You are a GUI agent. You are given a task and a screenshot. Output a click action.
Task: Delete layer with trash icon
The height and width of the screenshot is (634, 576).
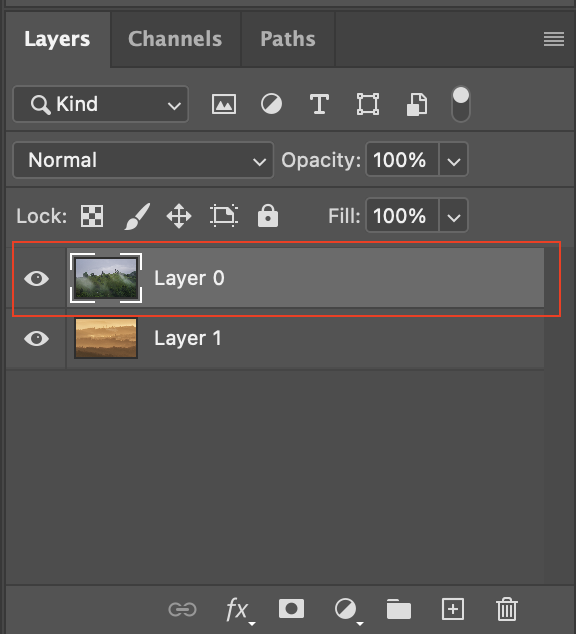pos(506,609)
